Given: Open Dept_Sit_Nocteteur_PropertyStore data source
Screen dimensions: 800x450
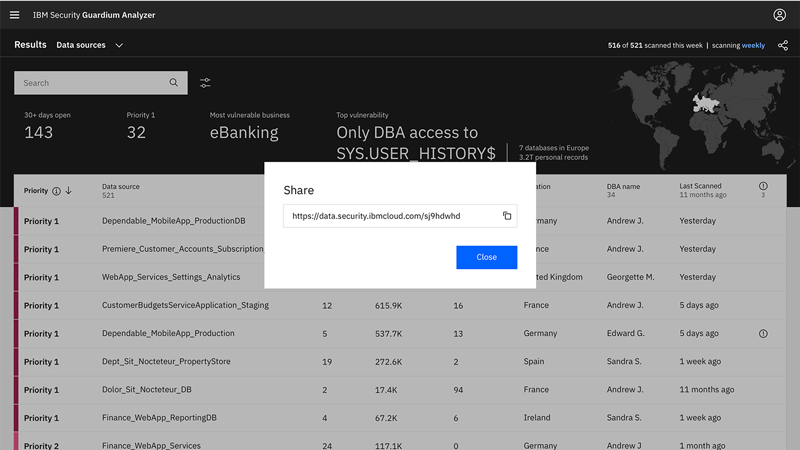Looking at the screenshot, I should pos(166,361).
